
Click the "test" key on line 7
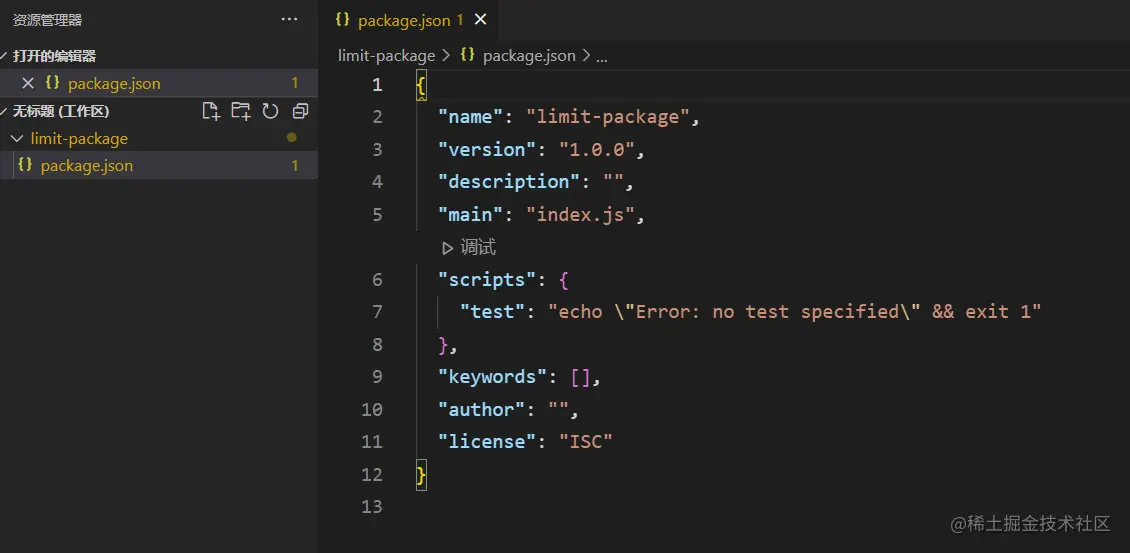pos(492,311)
